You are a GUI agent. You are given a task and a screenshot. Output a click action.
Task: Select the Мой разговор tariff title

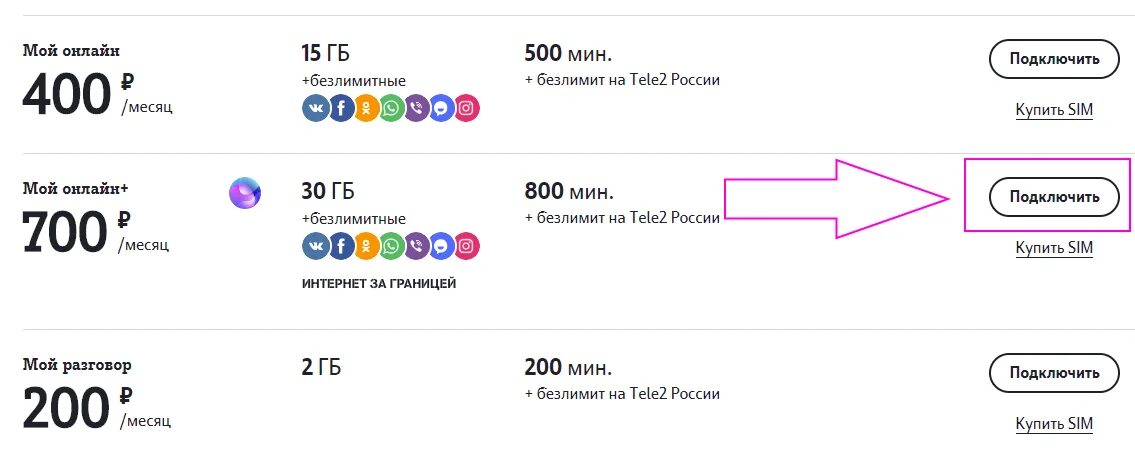tap(77, 364)
